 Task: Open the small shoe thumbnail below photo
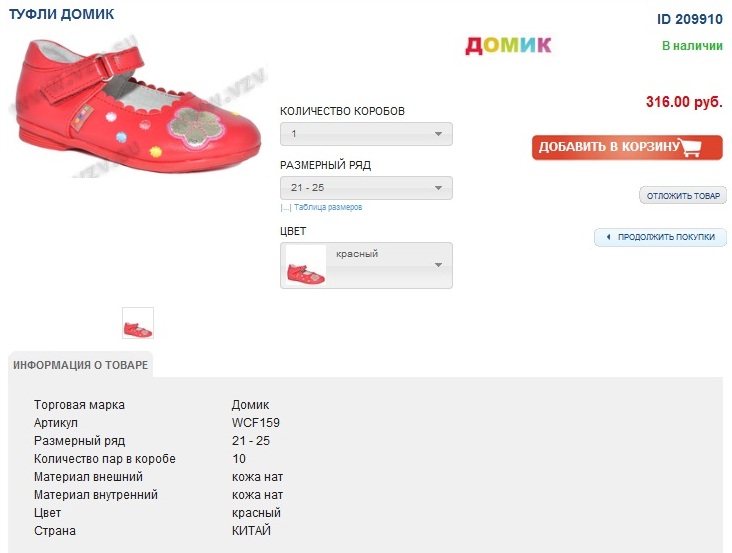(x=138, y=323)
